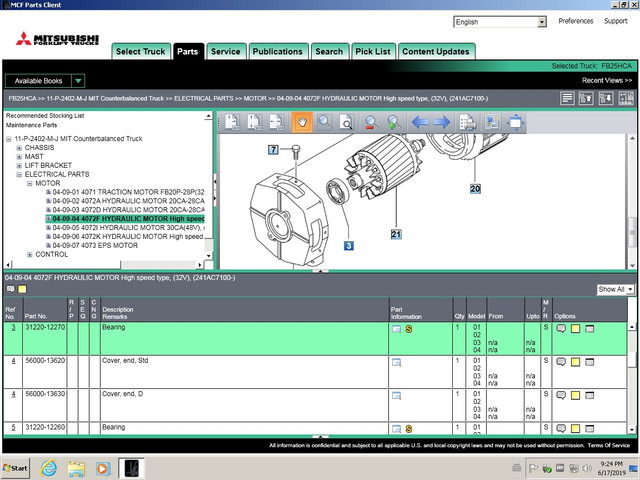Click the fit-to-window icon
The height and width of the screenshot is (480, 640).
(516, 122)
